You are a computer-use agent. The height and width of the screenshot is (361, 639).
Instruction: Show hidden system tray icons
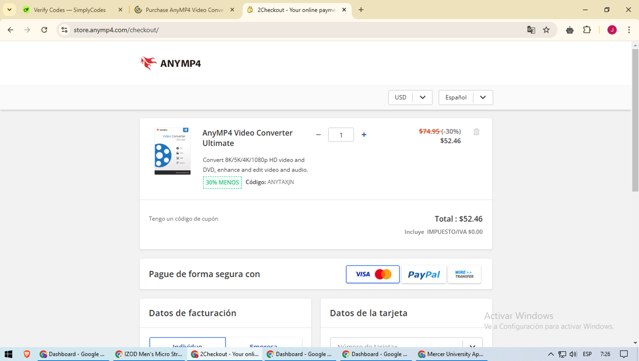point(551,354)
